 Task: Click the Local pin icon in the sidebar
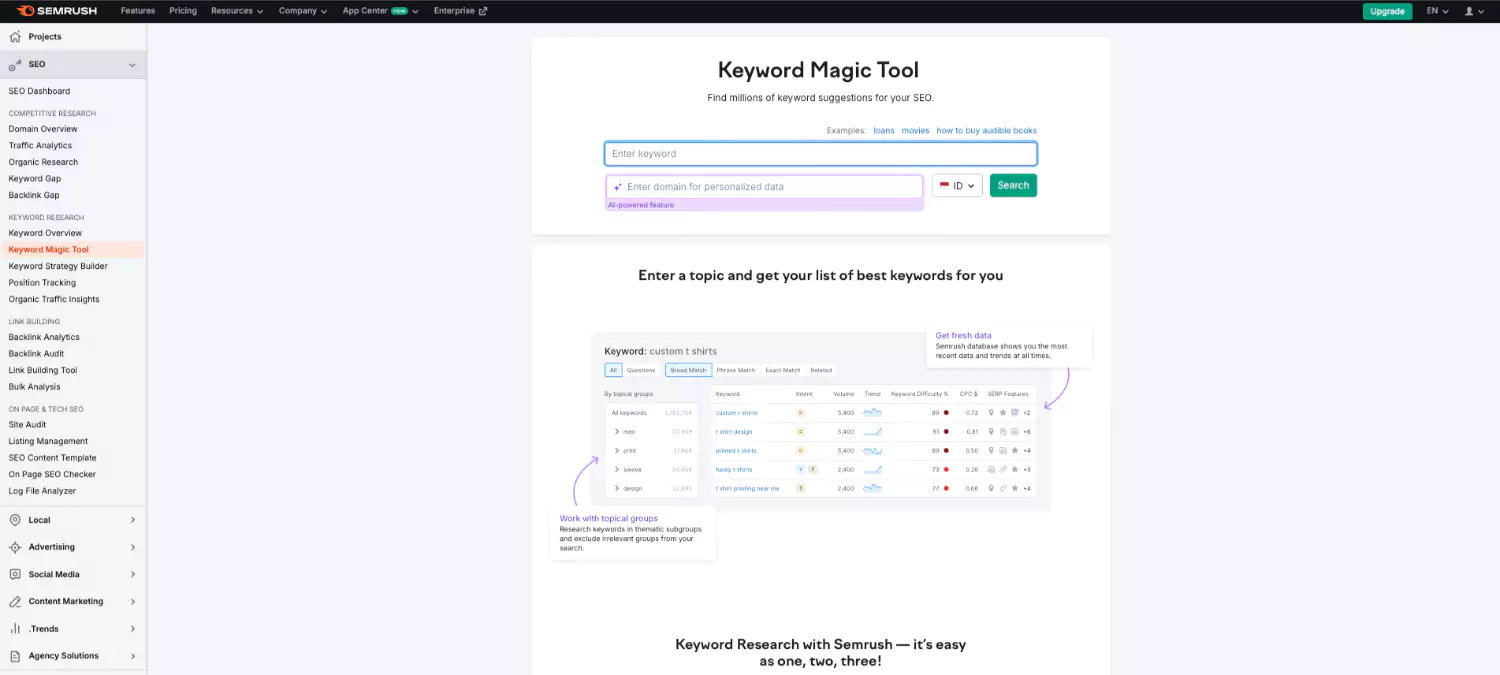pos(16,520)
